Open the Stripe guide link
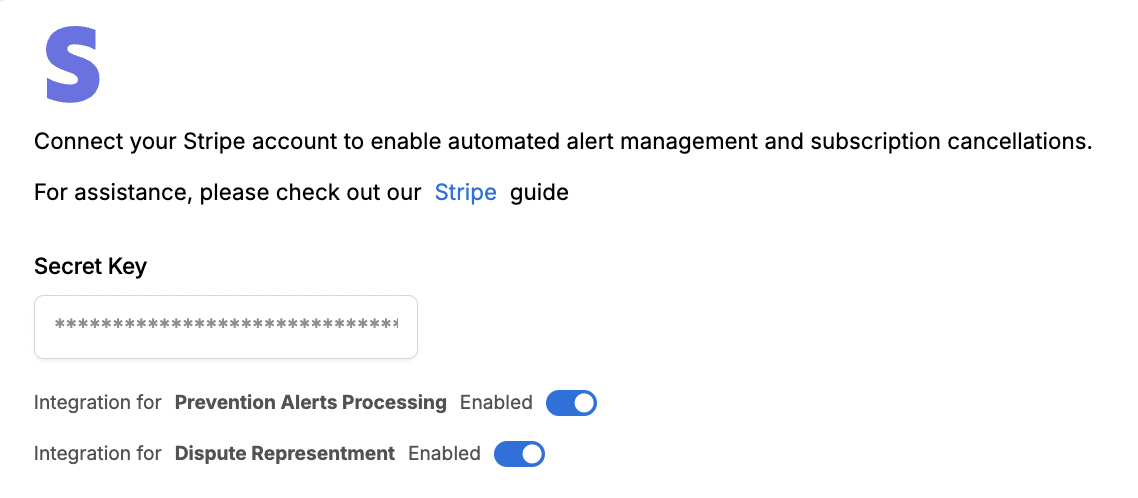The width and height of the screenshot is (1138, 498). click(465, 192)
